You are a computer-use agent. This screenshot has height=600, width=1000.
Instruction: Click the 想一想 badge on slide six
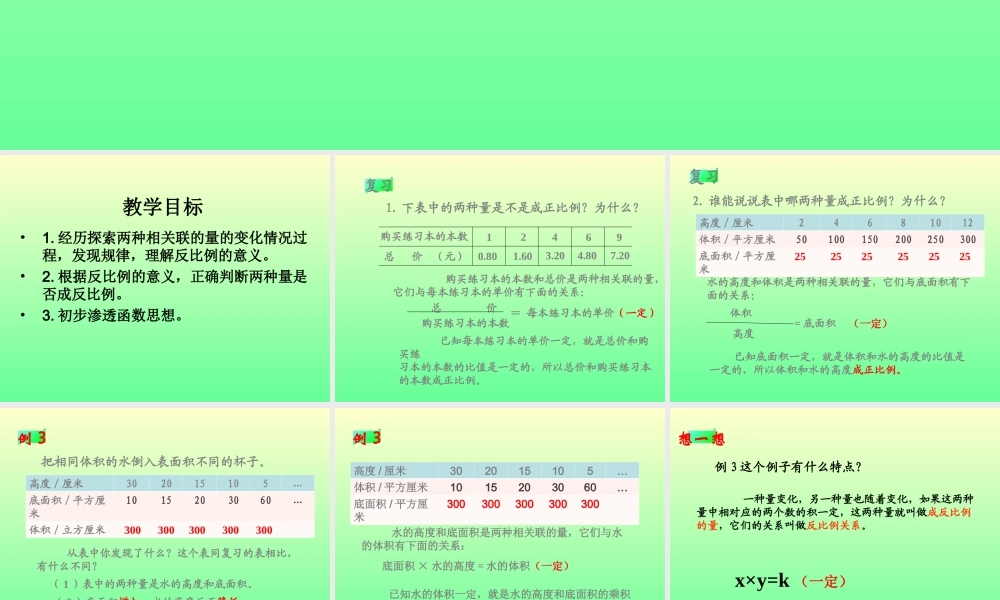(x=700, y=437)
